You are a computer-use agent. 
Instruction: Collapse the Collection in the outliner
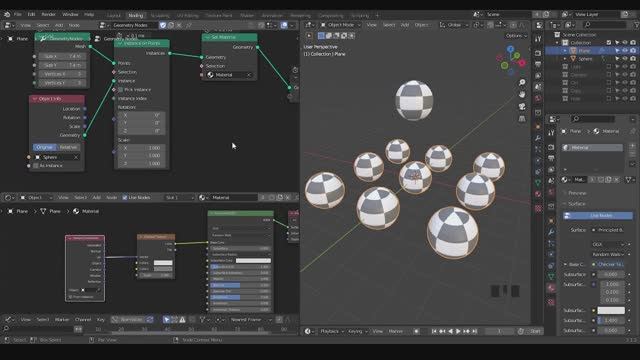click(x=557, y=42)
